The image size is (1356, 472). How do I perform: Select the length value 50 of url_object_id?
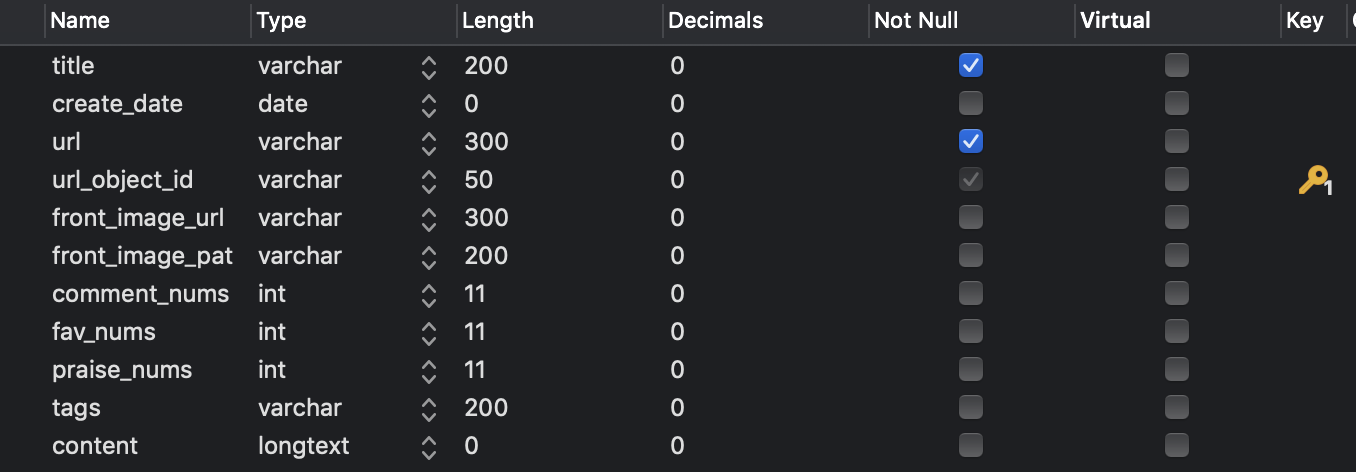click(478, 180)
